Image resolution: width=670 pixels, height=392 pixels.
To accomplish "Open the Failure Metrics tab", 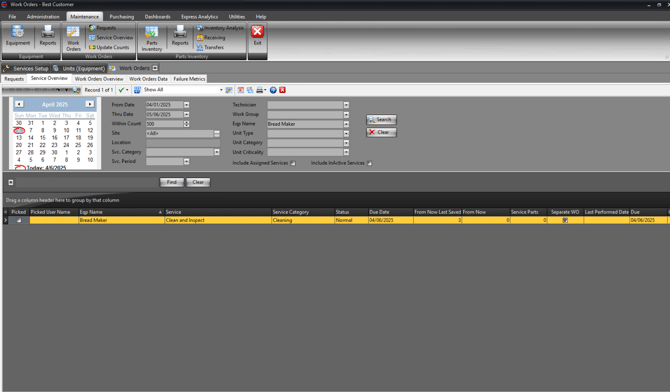I will (x=189, y=79).
